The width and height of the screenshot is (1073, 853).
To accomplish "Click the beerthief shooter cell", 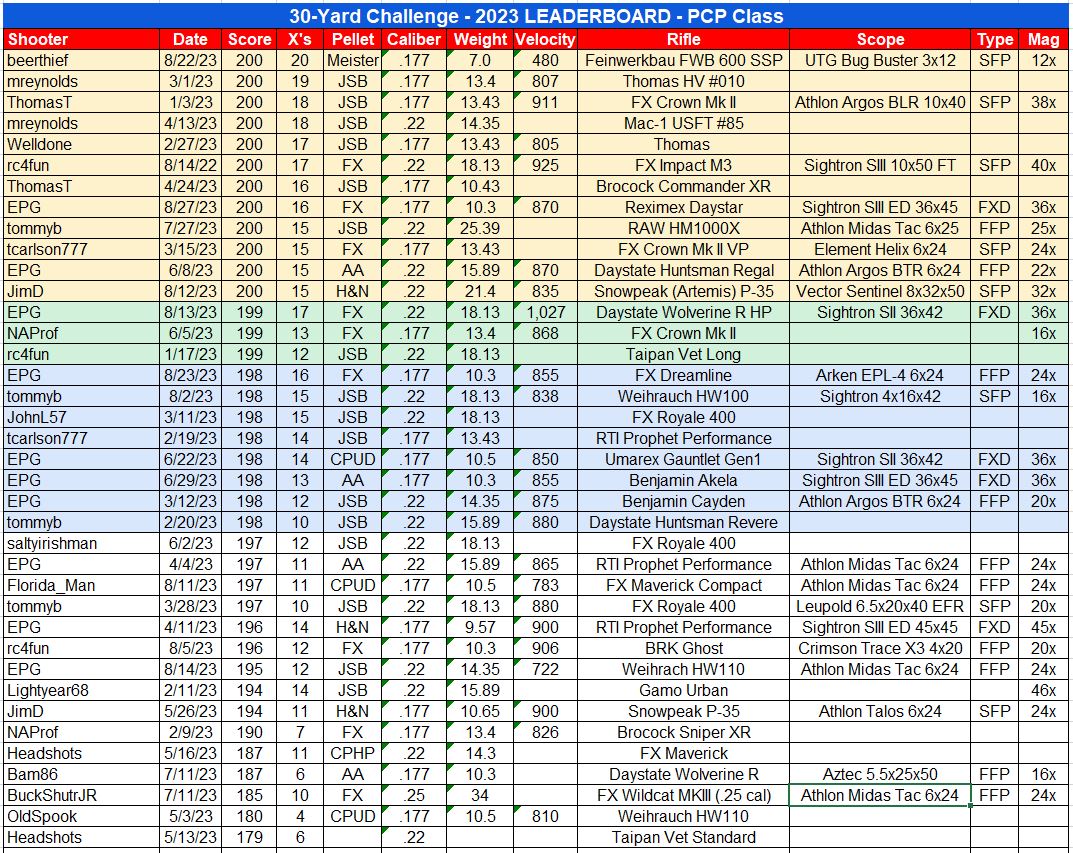I will click(x=81, y=60).
